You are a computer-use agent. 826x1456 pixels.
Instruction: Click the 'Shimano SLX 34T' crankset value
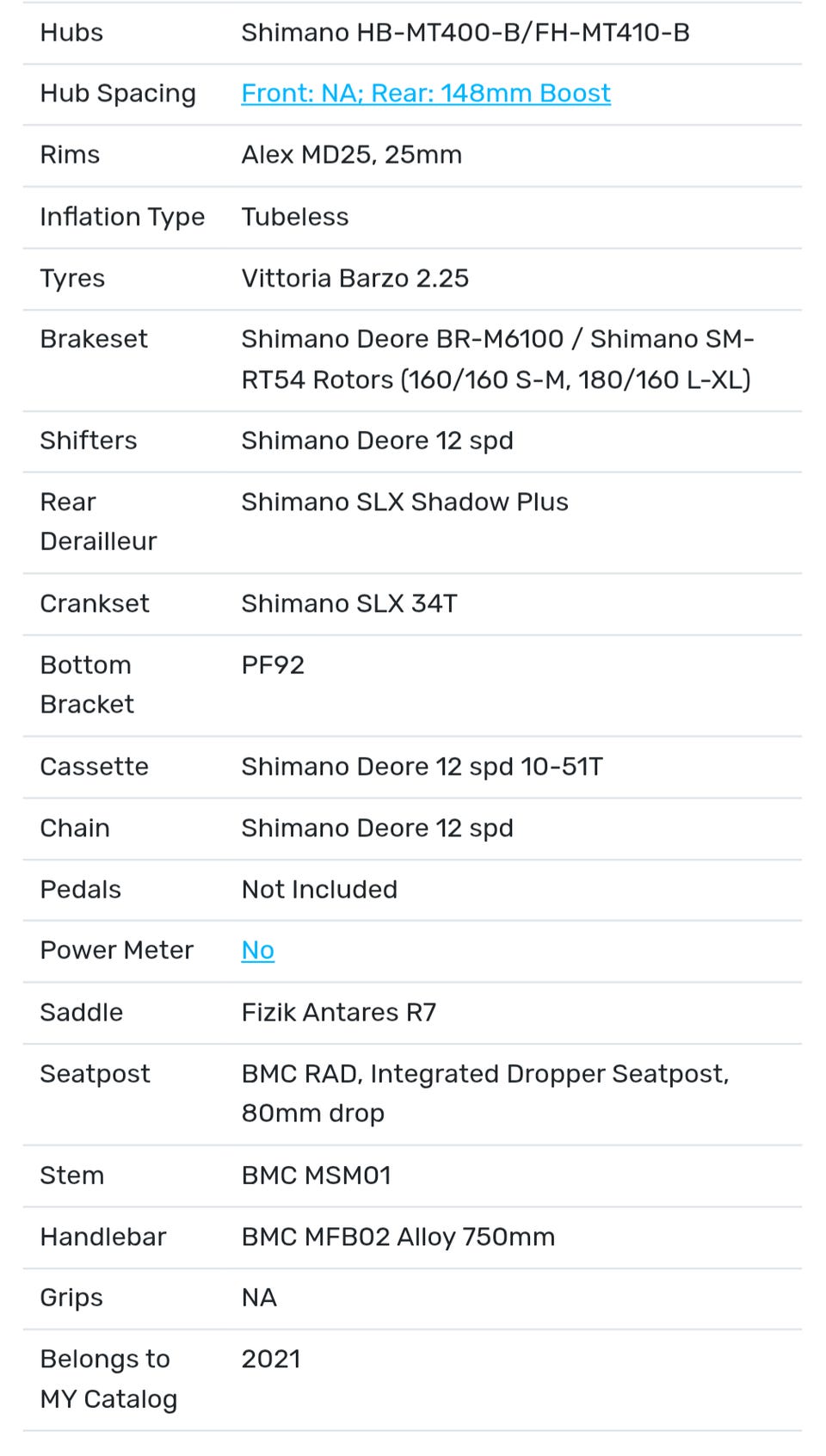tap(348, 603)
